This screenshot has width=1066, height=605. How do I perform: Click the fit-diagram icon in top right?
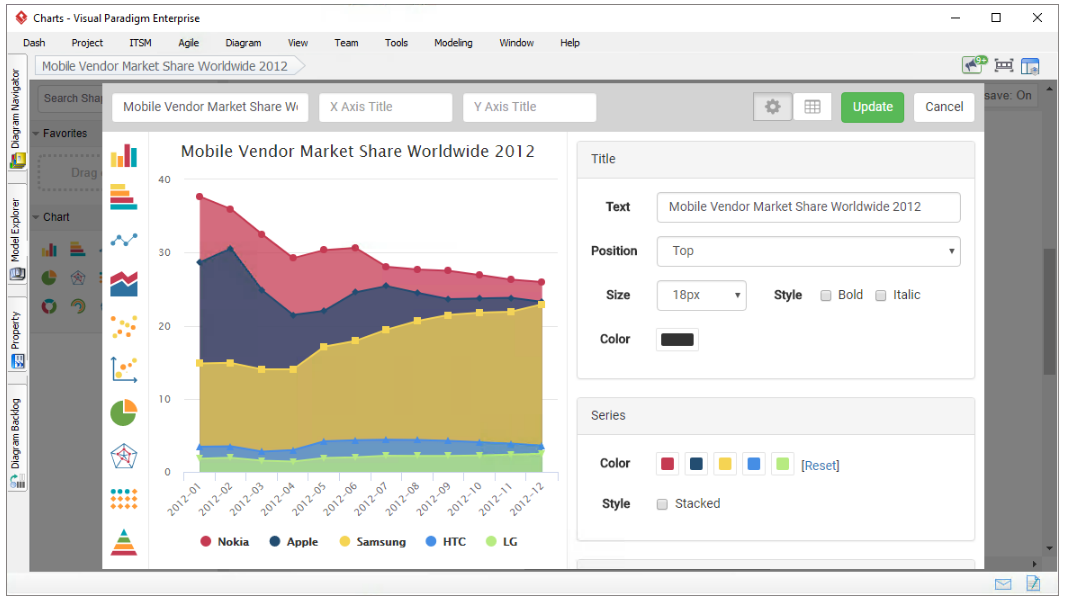(x=1004, y=65)
